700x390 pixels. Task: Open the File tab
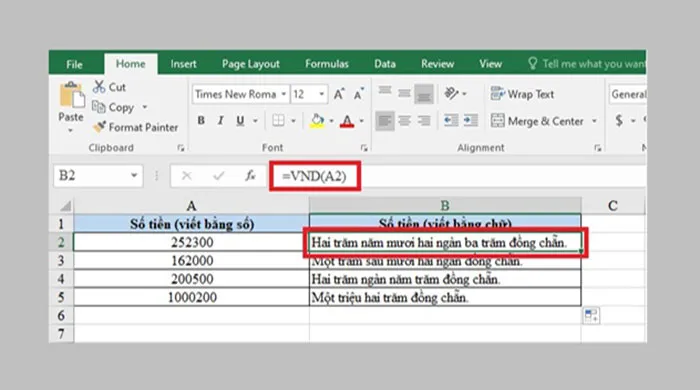(x=75, y=64)
